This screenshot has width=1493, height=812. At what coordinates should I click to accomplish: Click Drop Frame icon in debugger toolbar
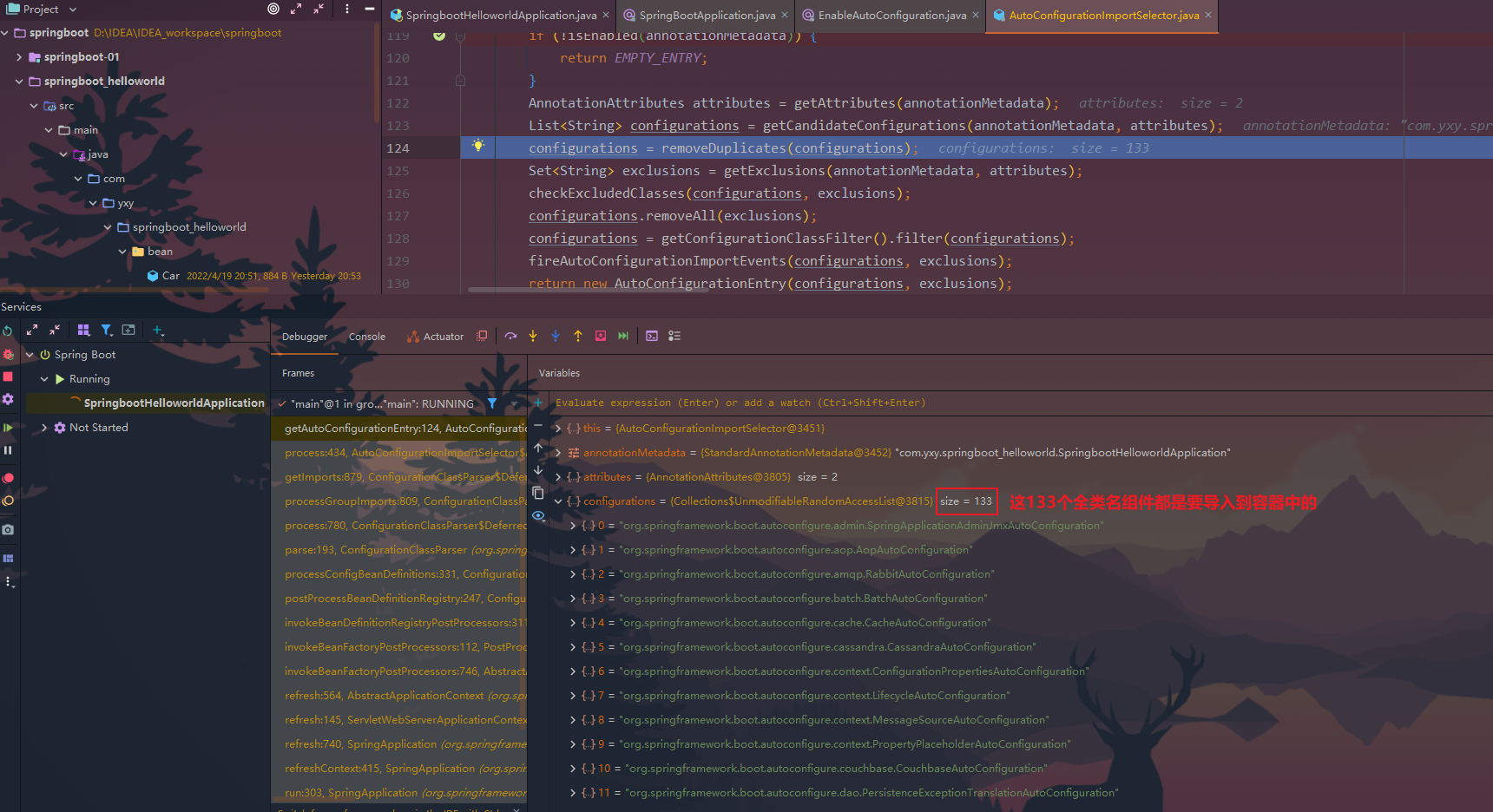tap(601, 336)
